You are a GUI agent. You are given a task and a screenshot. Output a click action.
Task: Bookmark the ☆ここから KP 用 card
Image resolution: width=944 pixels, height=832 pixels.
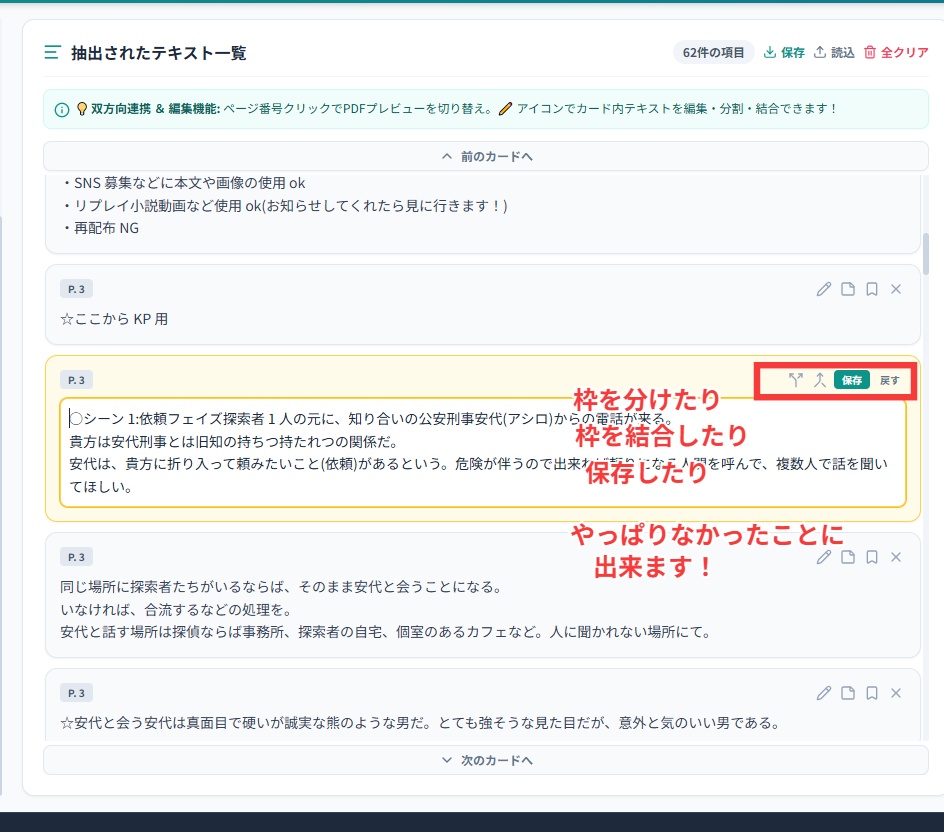tap(872, 289)
